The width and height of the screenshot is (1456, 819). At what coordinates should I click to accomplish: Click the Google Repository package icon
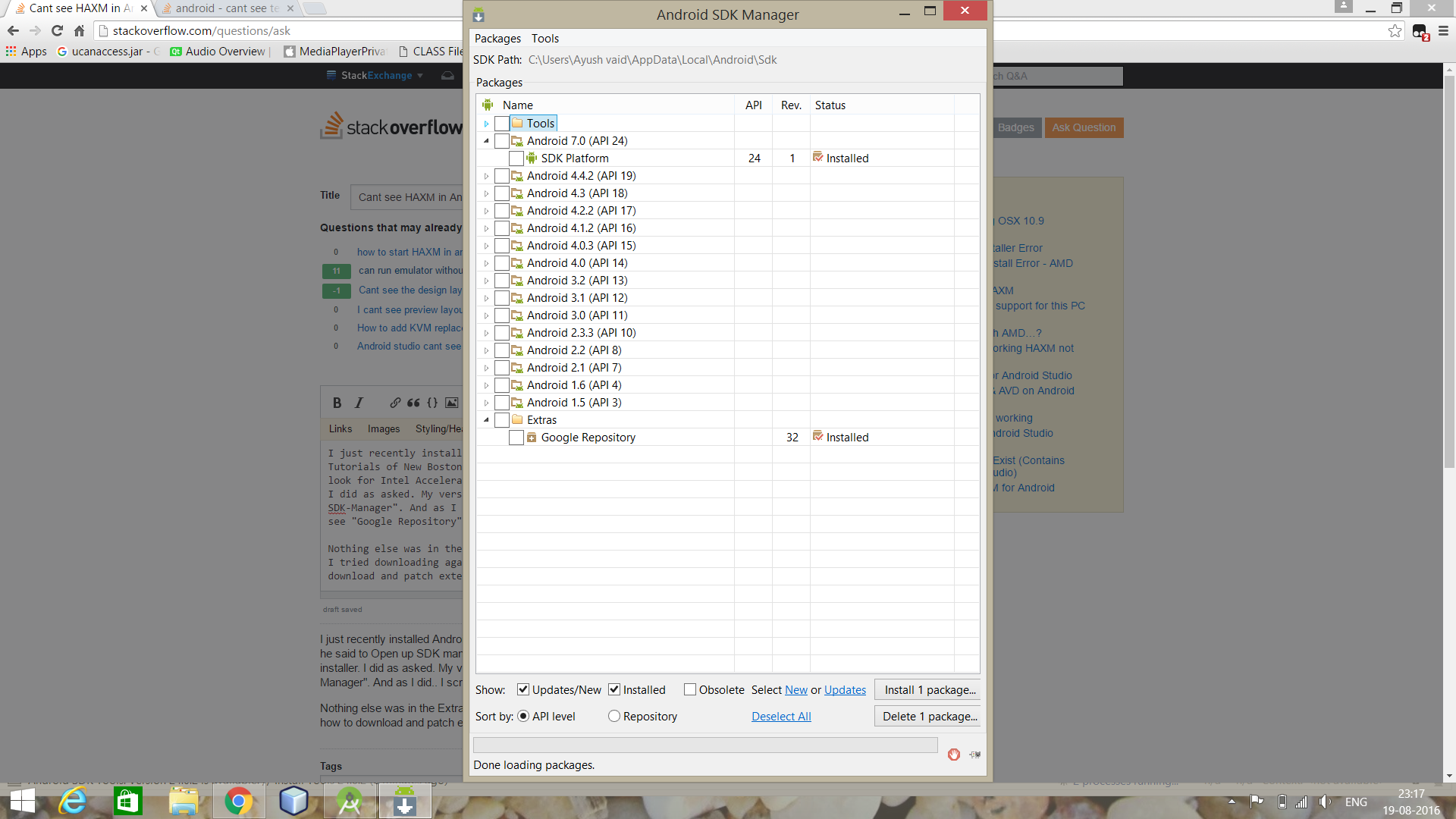[532, 437]
